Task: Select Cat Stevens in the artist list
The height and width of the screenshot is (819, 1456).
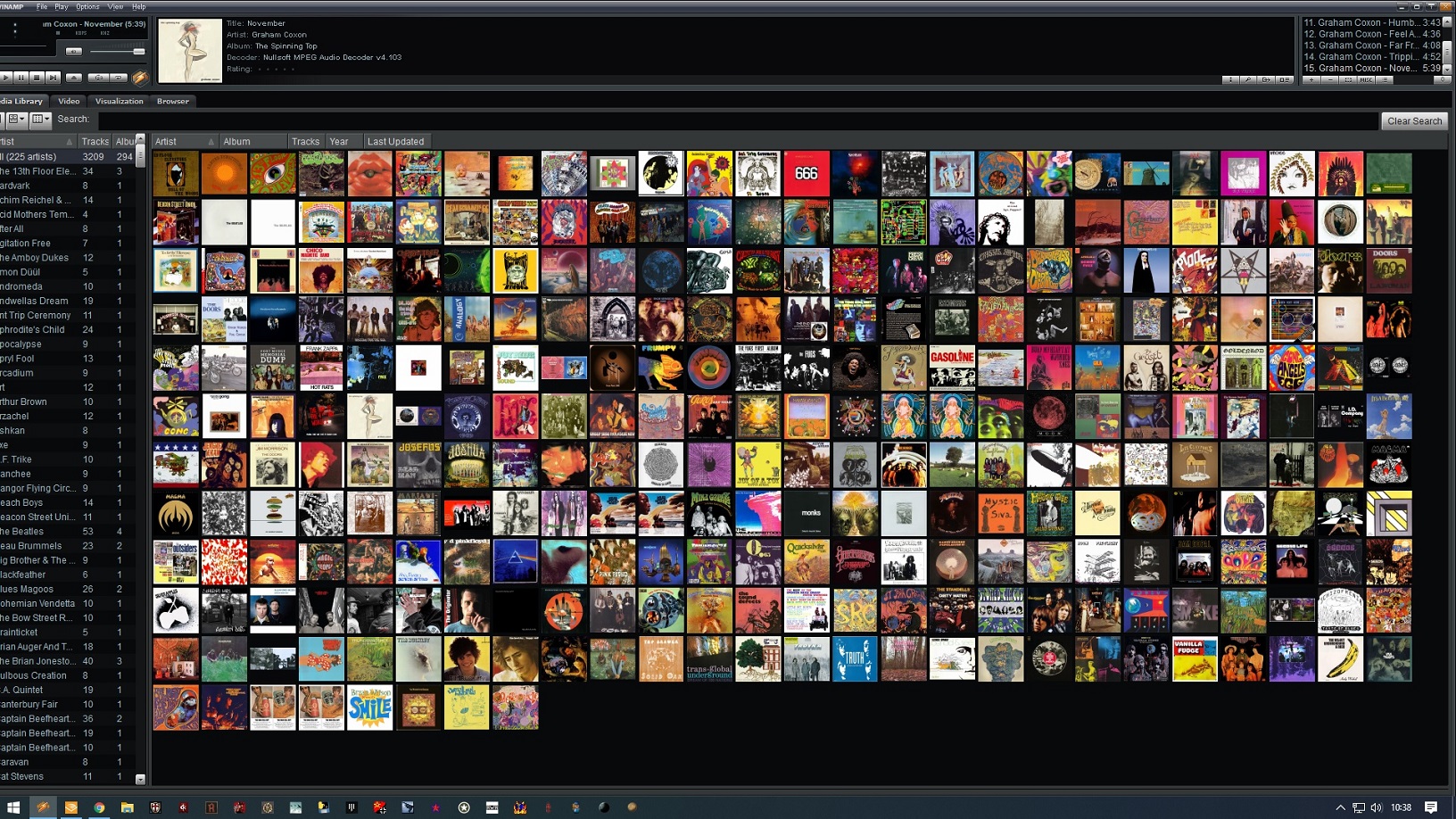Action: 67,776
